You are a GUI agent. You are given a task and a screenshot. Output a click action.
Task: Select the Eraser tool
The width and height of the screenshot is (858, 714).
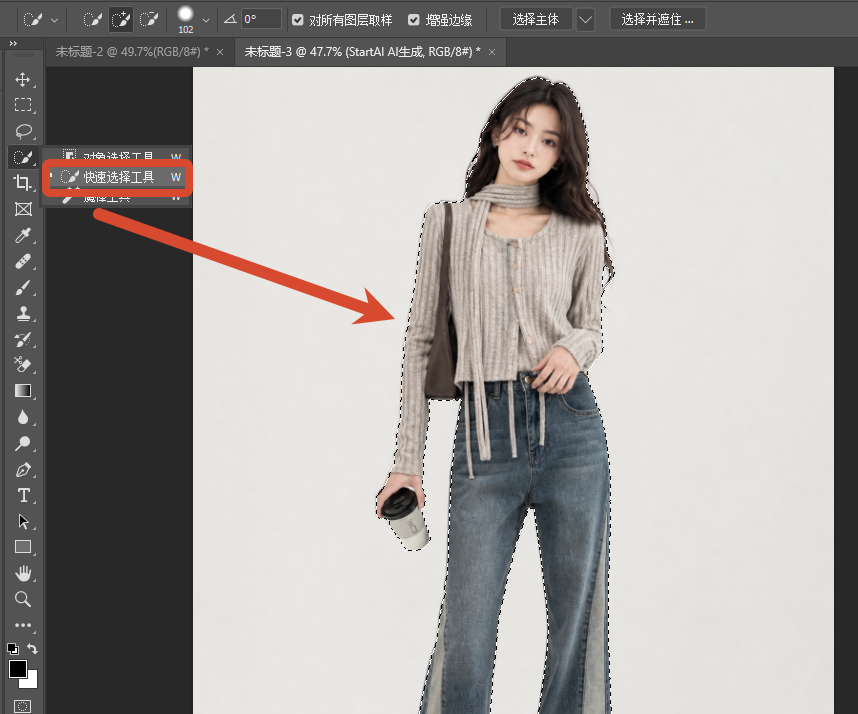click(22, 364)
